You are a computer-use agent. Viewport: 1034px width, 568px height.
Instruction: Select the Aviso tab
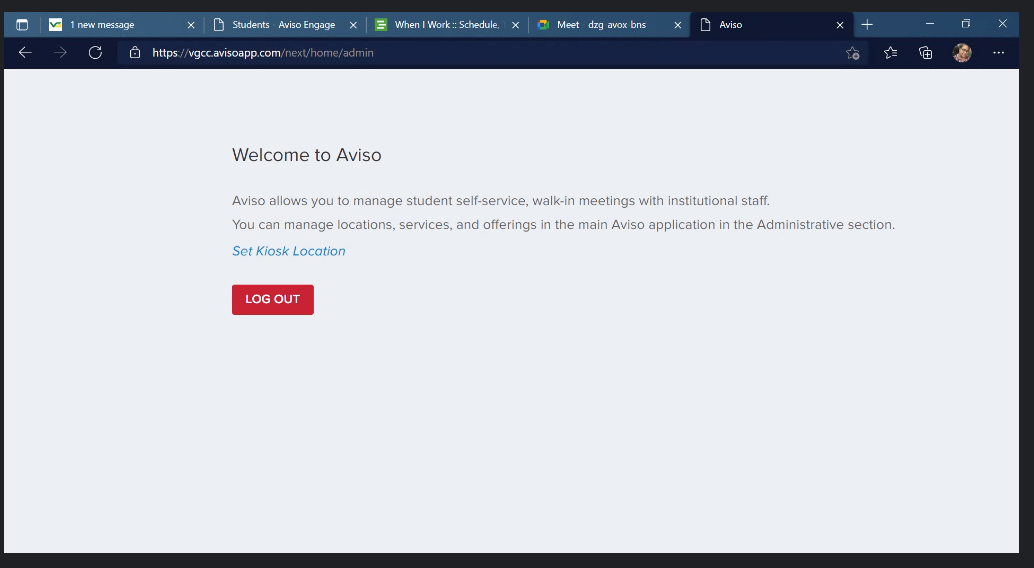[772, 25]
